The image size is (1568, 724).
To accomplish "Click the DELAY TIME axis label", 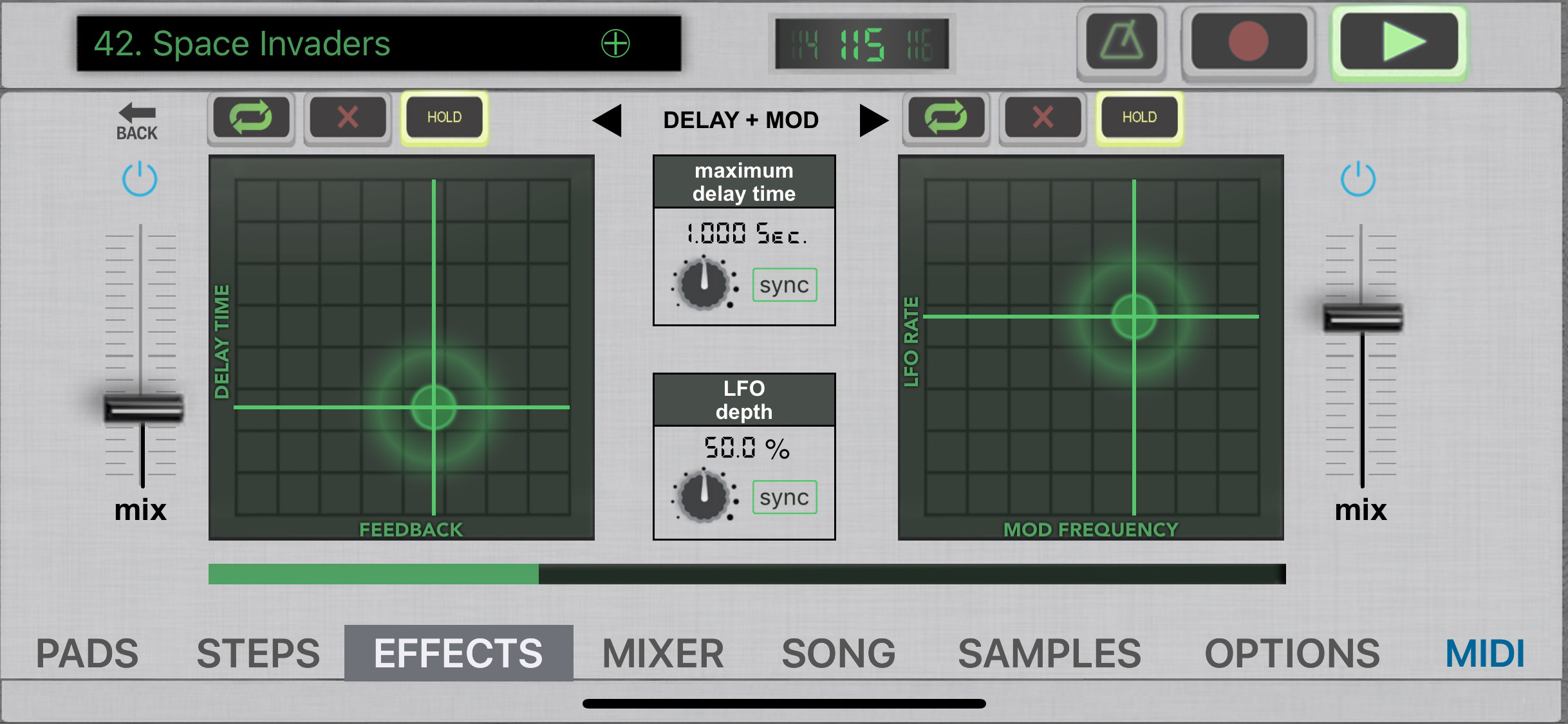I will click(x=221, y=342).
